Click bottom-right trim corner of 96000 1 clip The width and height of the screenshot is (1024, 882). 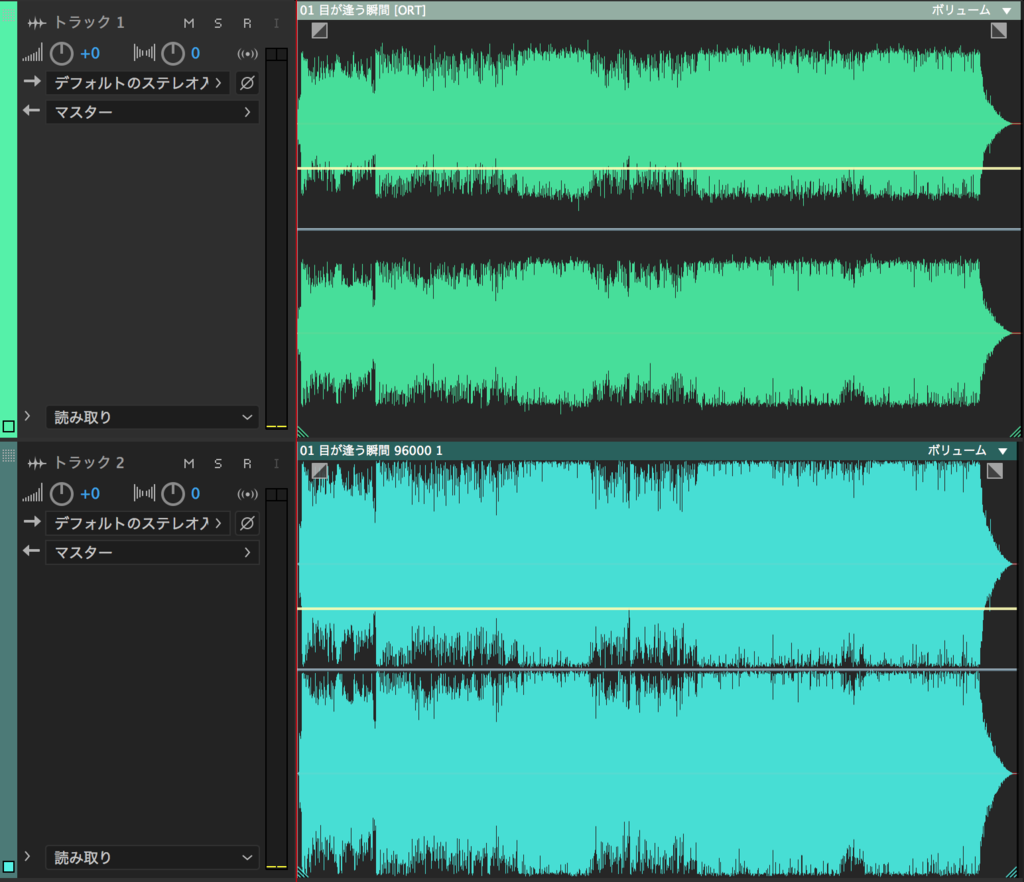coord(1012,872)
